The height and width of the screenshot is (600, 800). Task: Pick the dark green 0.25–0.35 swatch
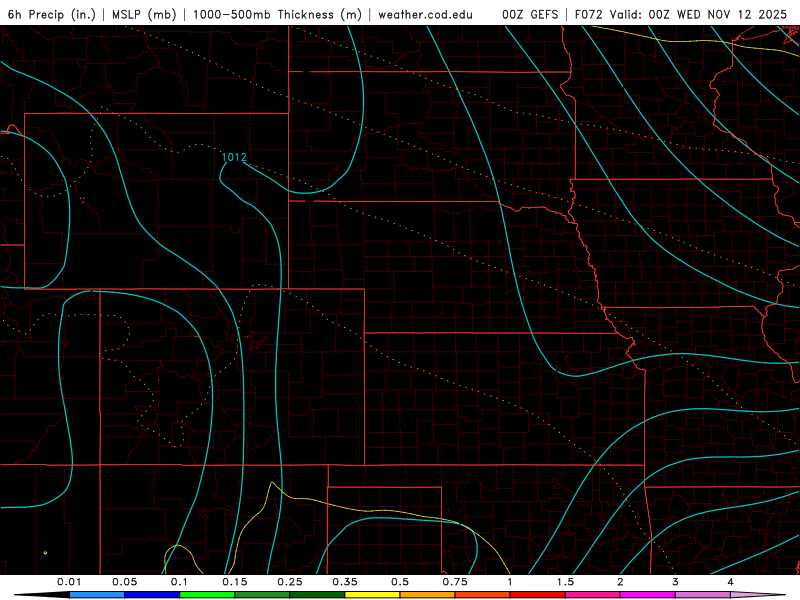pos(317,595)
